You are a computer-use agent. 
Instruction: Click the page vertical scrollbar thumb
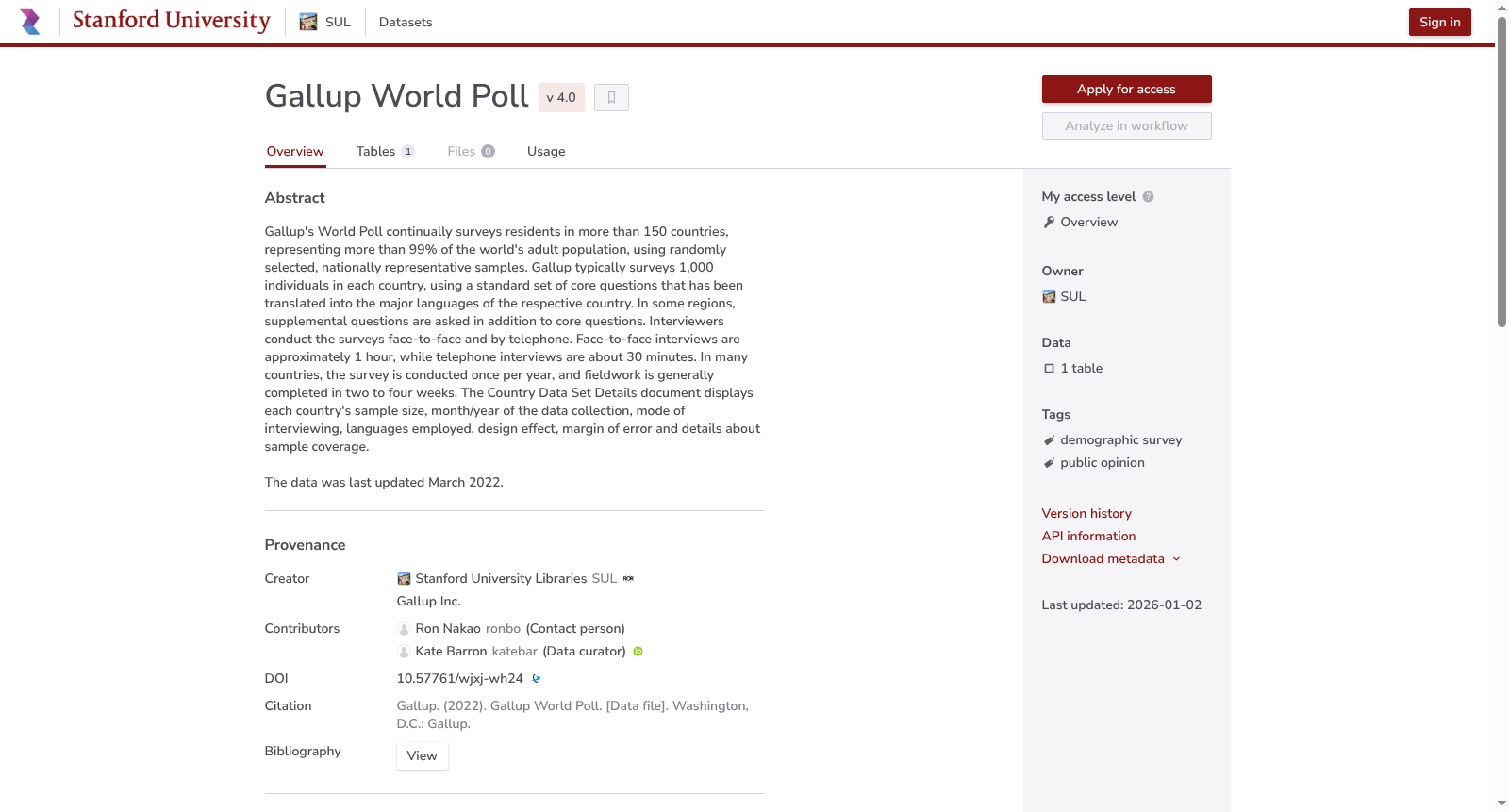[x=1501, y=172]
